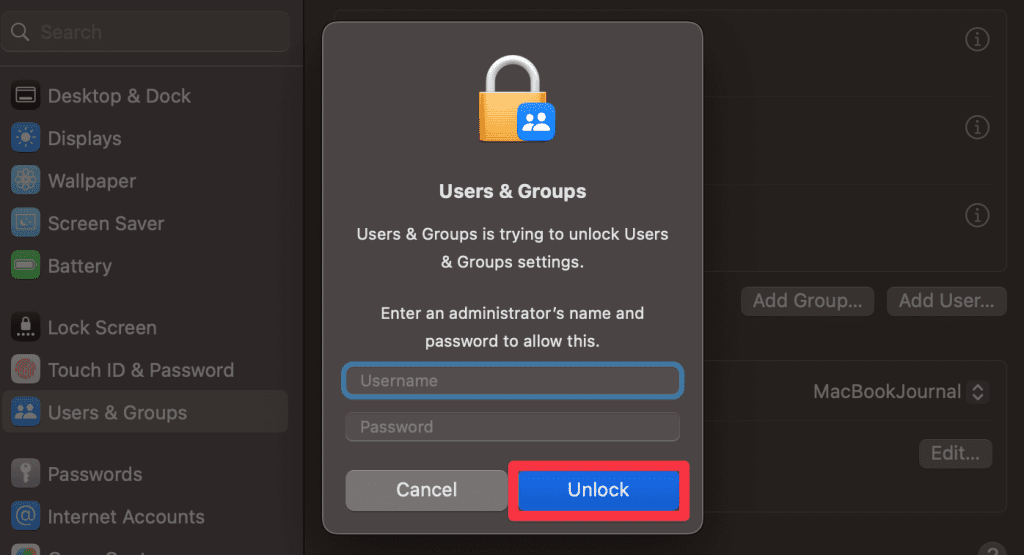Click the Screen Saver sidebar icon
Screen dimensions: 1024x555
[25, 223]
